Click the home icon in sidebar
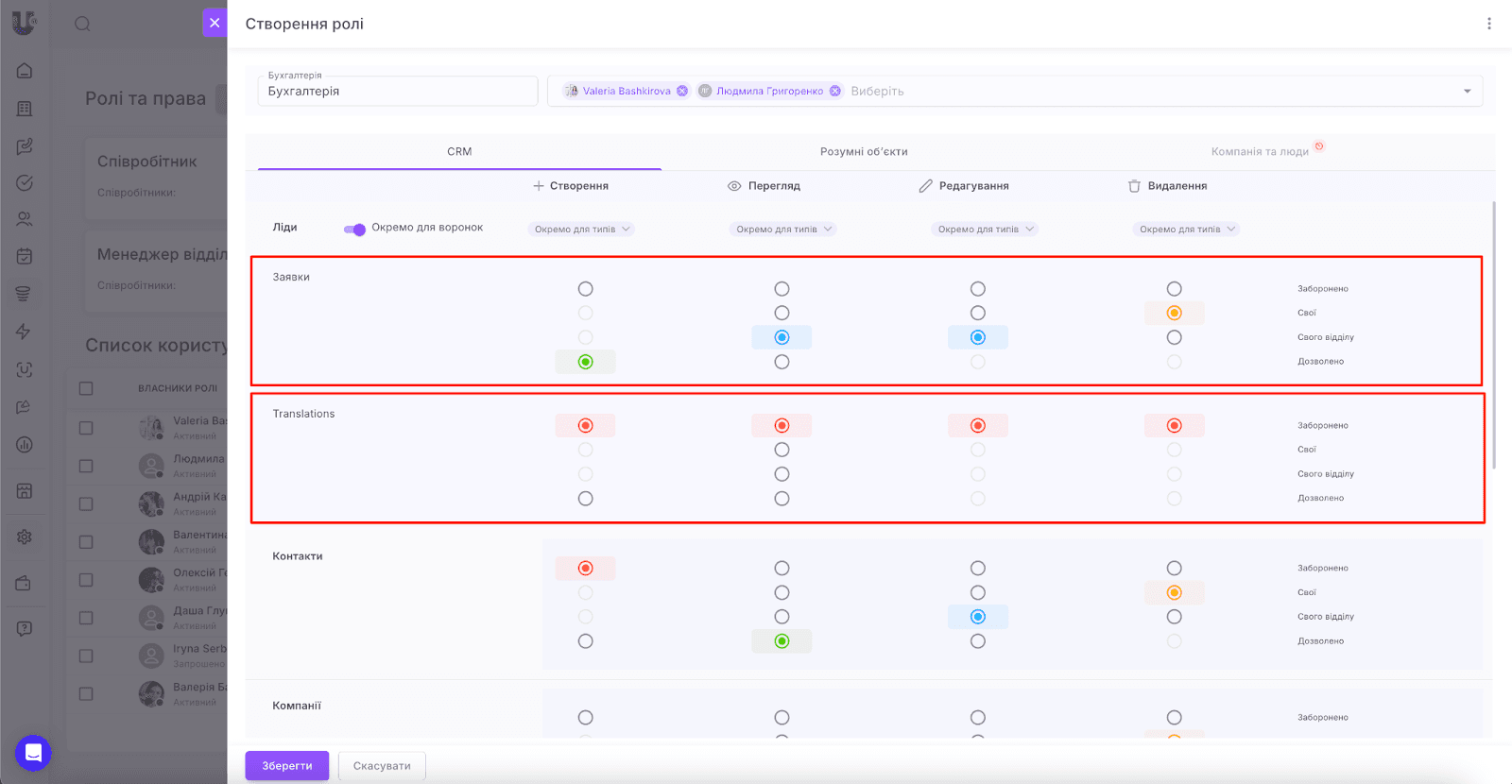The height and width of the screenshot is (784, 1512). click(25, 71)
